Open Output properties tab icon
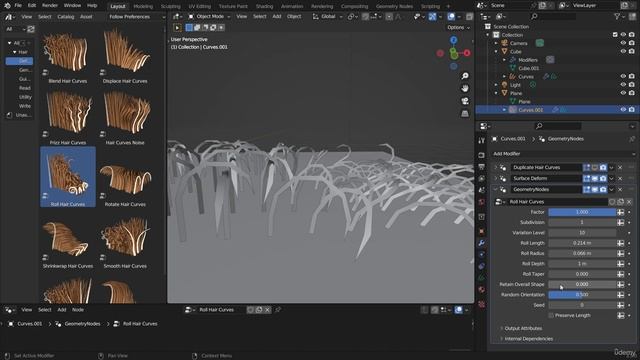This screenshot has width=640, height=360. (x=482, y=167)
